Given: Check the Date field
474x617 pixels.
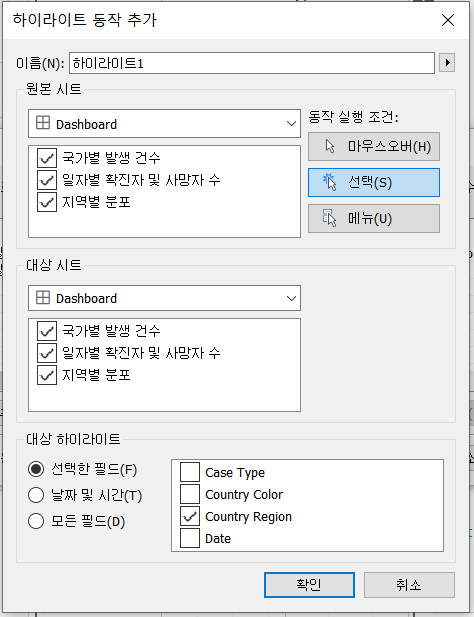Looking at the screenshot, I should click(190, 538).
